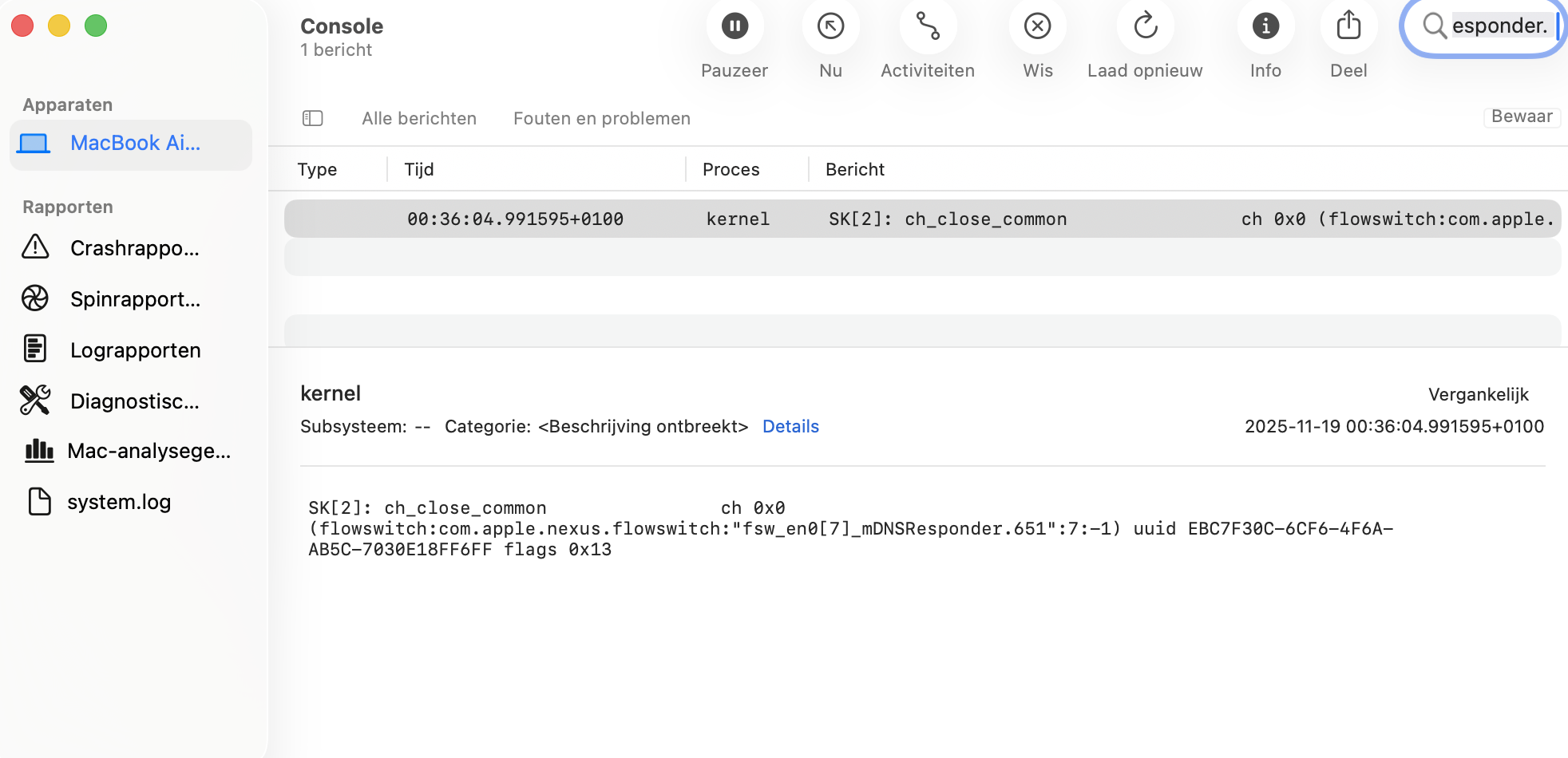Open the Info panel icon
This screenshot has height=758, width=1568.
coord(1265,26)
